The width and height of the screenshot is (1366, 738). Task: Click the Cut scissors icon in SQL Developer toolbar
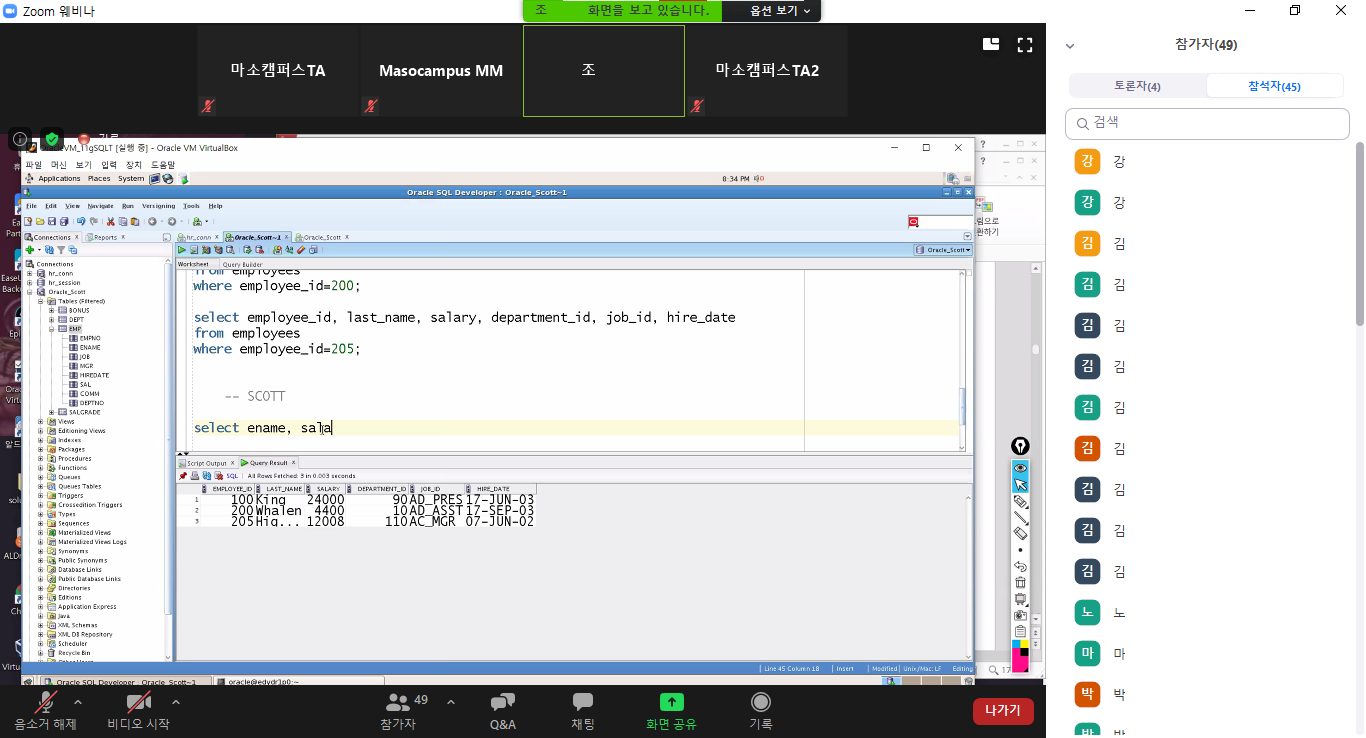pyautogui.click(x=110, y=221)
